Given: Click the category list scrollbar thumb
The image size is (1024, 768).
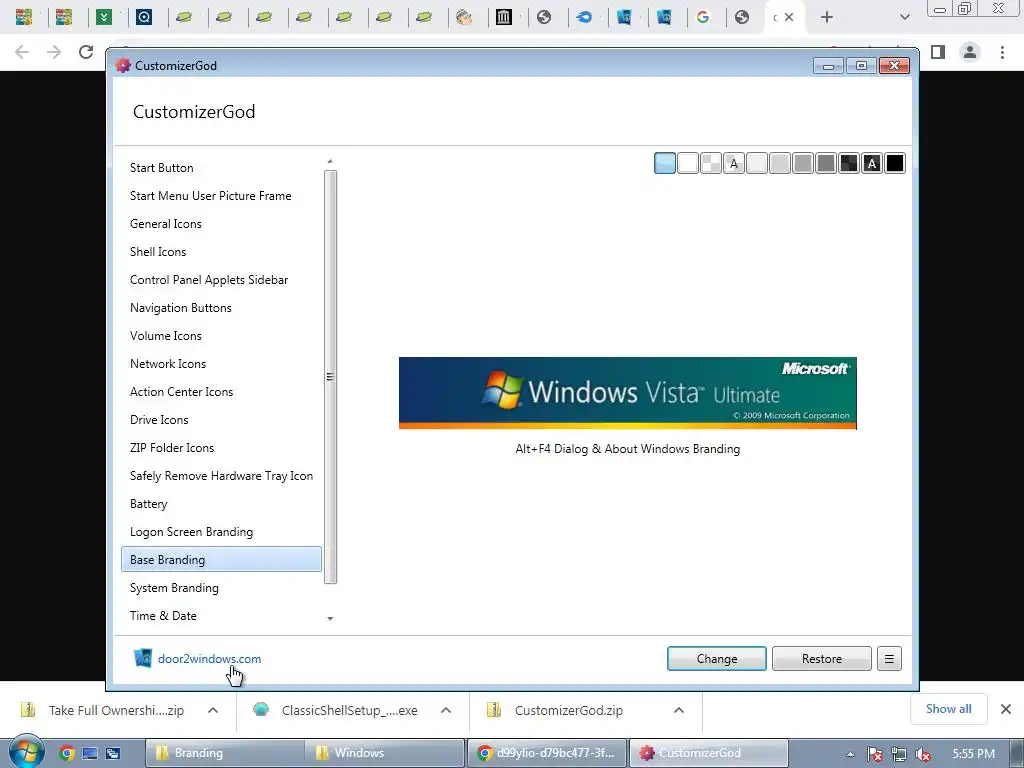Looking at the screenshot, I should point(330,377).
